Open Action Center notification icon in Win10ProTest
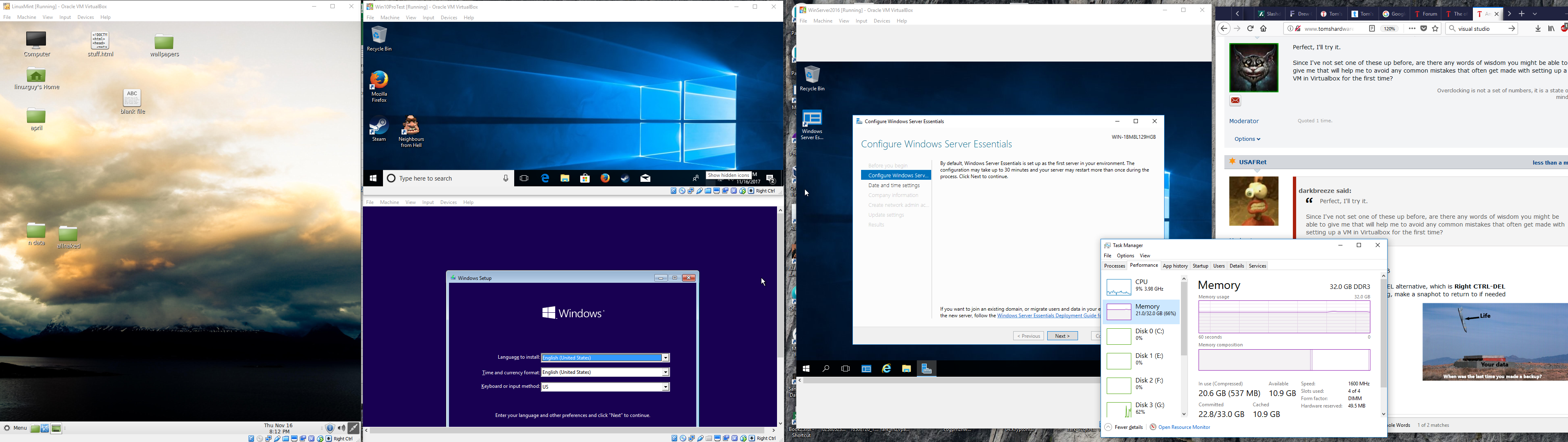 pyautogui.click(x=770, y=179)
